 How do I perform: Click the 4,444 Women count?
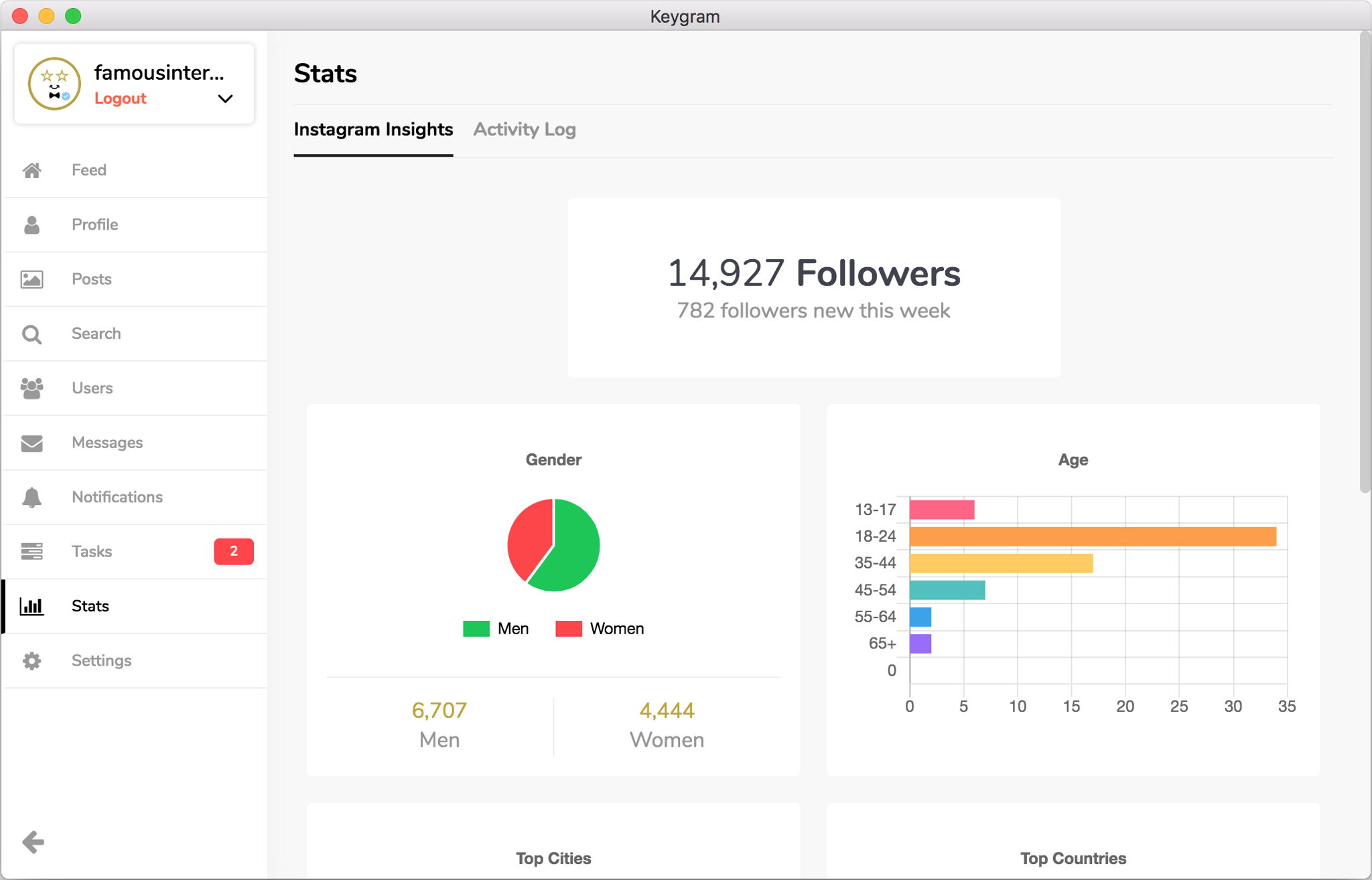pos(667,710)
